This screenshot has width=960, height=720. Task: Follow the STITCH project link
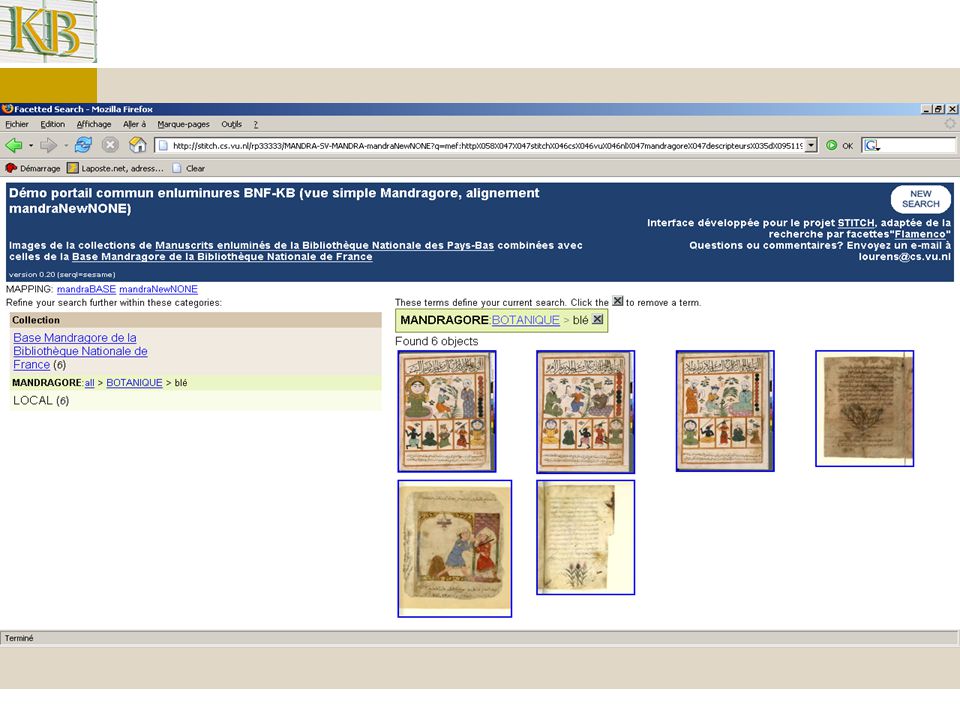pyautogui.click(x=855, y=223)
